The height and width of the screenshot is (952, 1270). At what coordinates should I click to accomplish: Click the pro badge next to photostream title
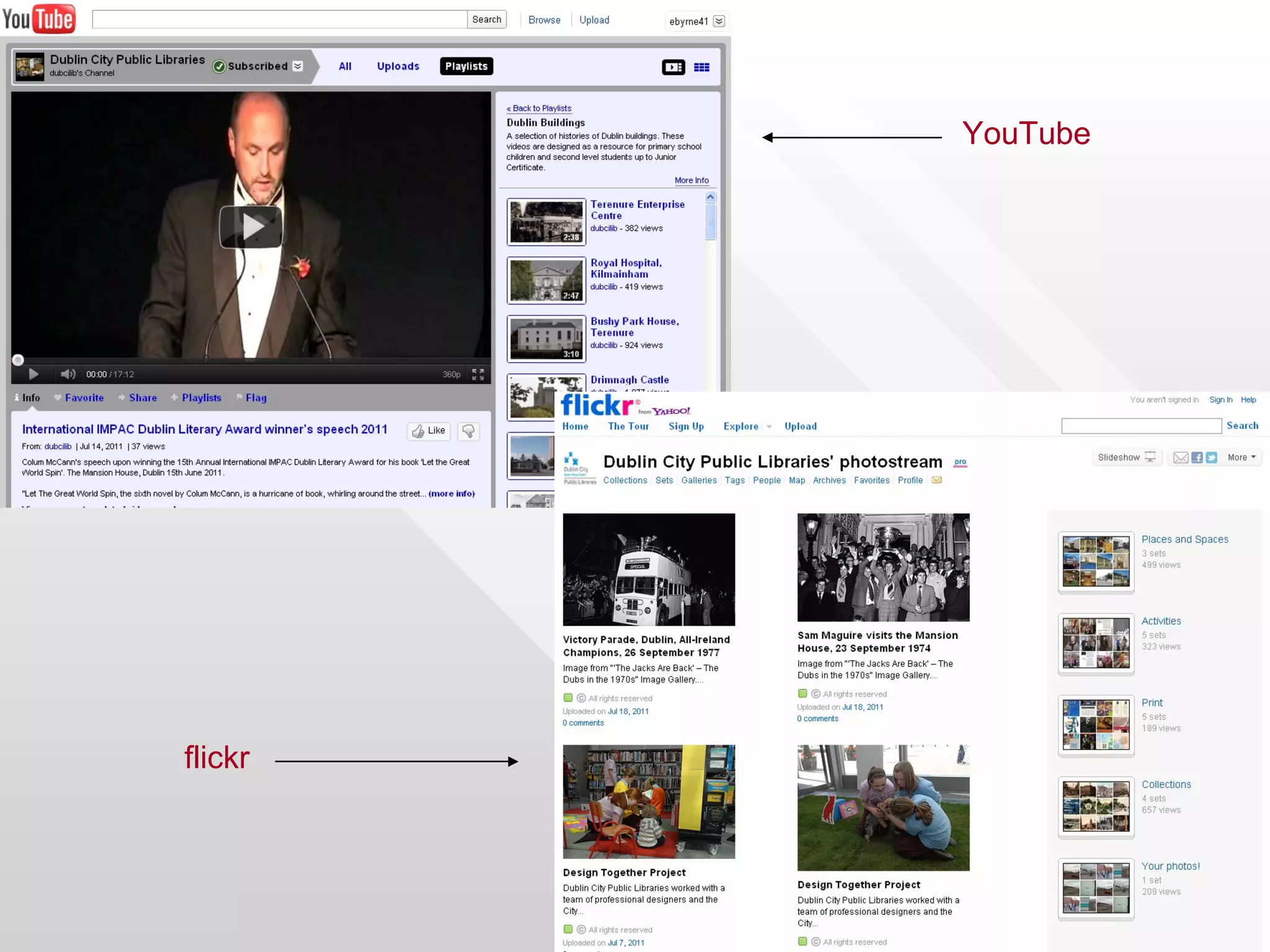(x=960, y=462)
